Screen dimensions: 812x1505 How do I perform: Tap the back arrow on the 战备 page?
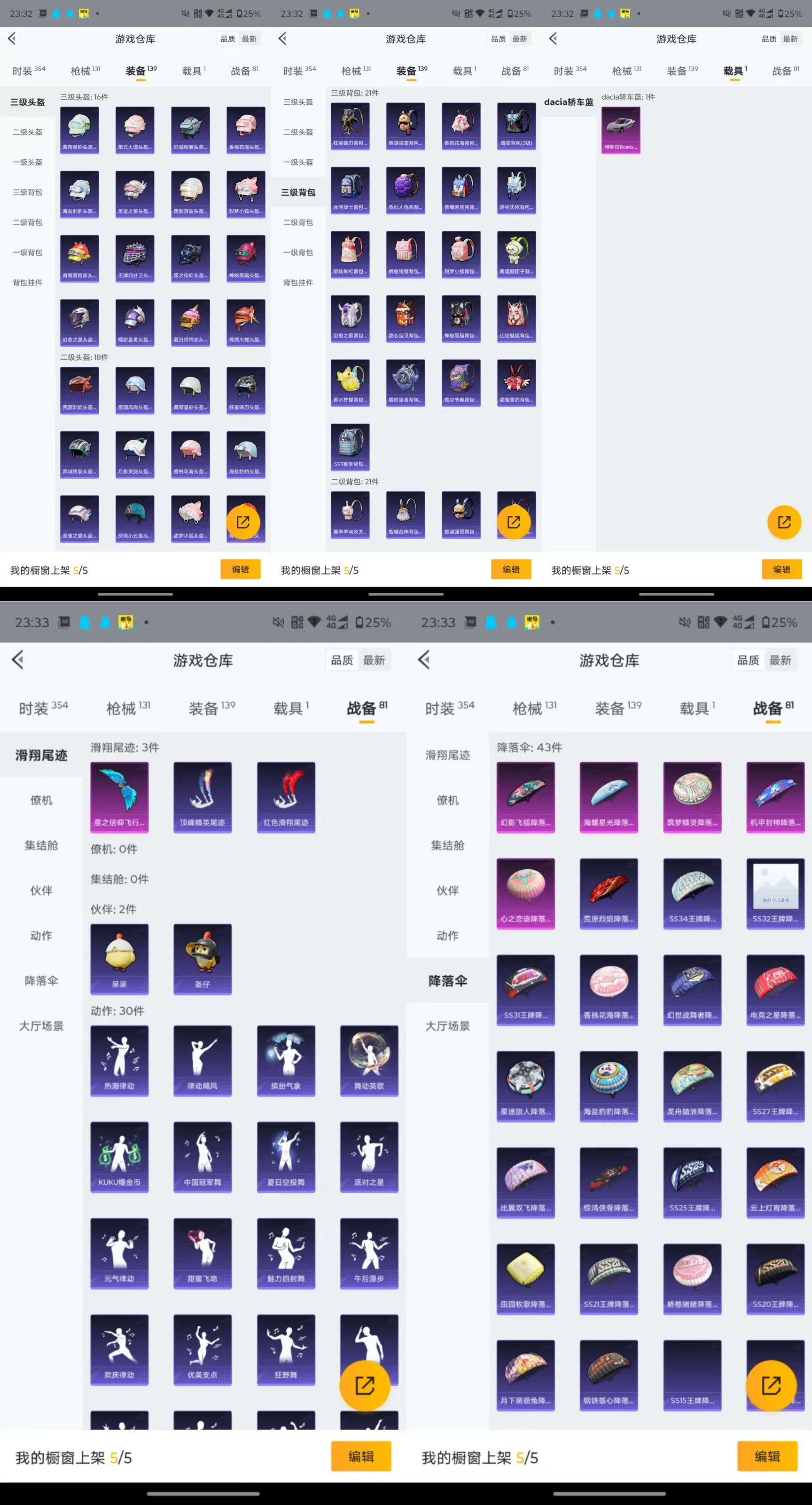pos(18,660)
